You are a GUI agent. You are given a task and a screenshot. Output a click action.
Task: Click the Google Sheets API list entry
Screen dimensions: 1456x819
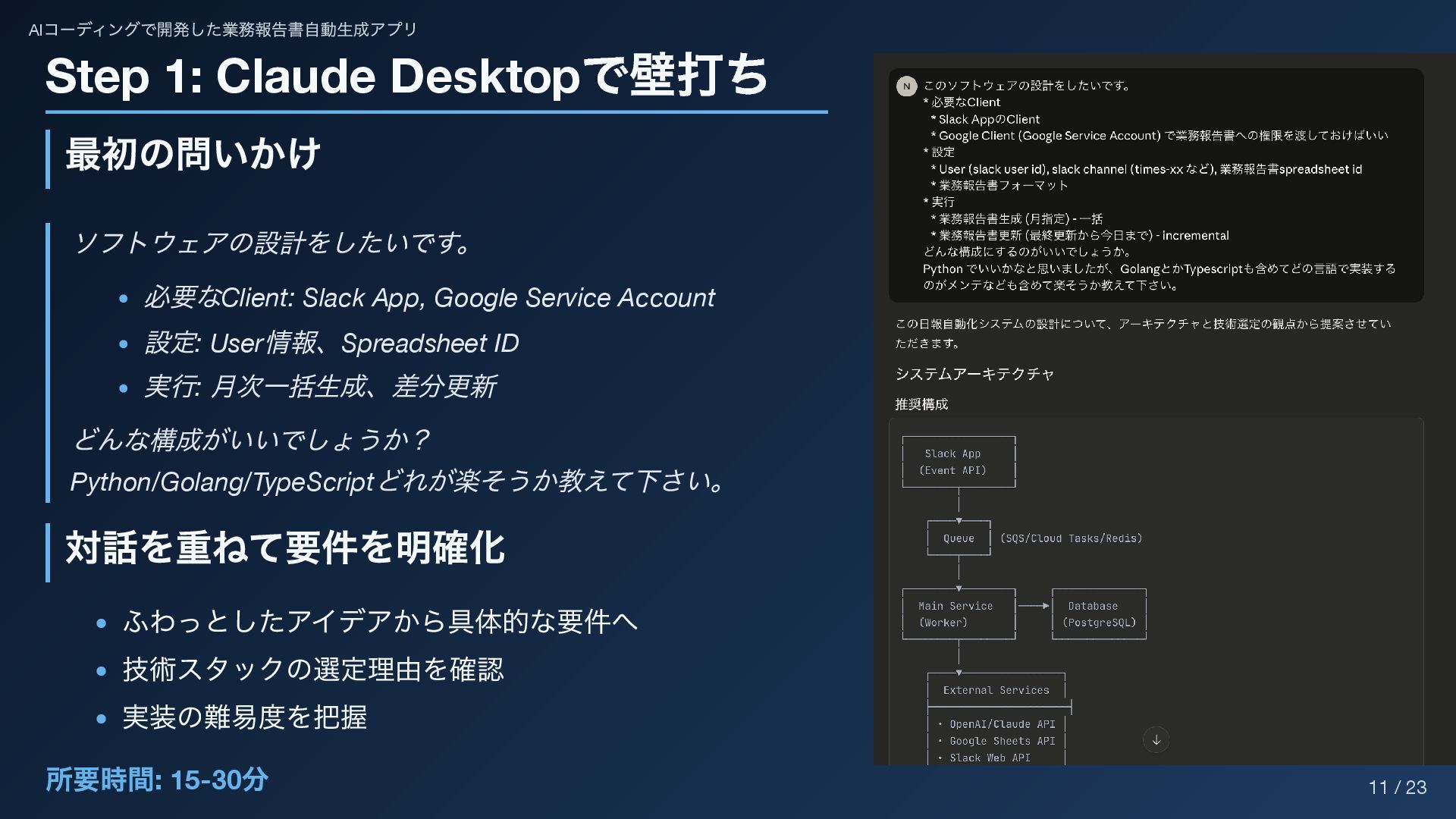[1002, 741]
